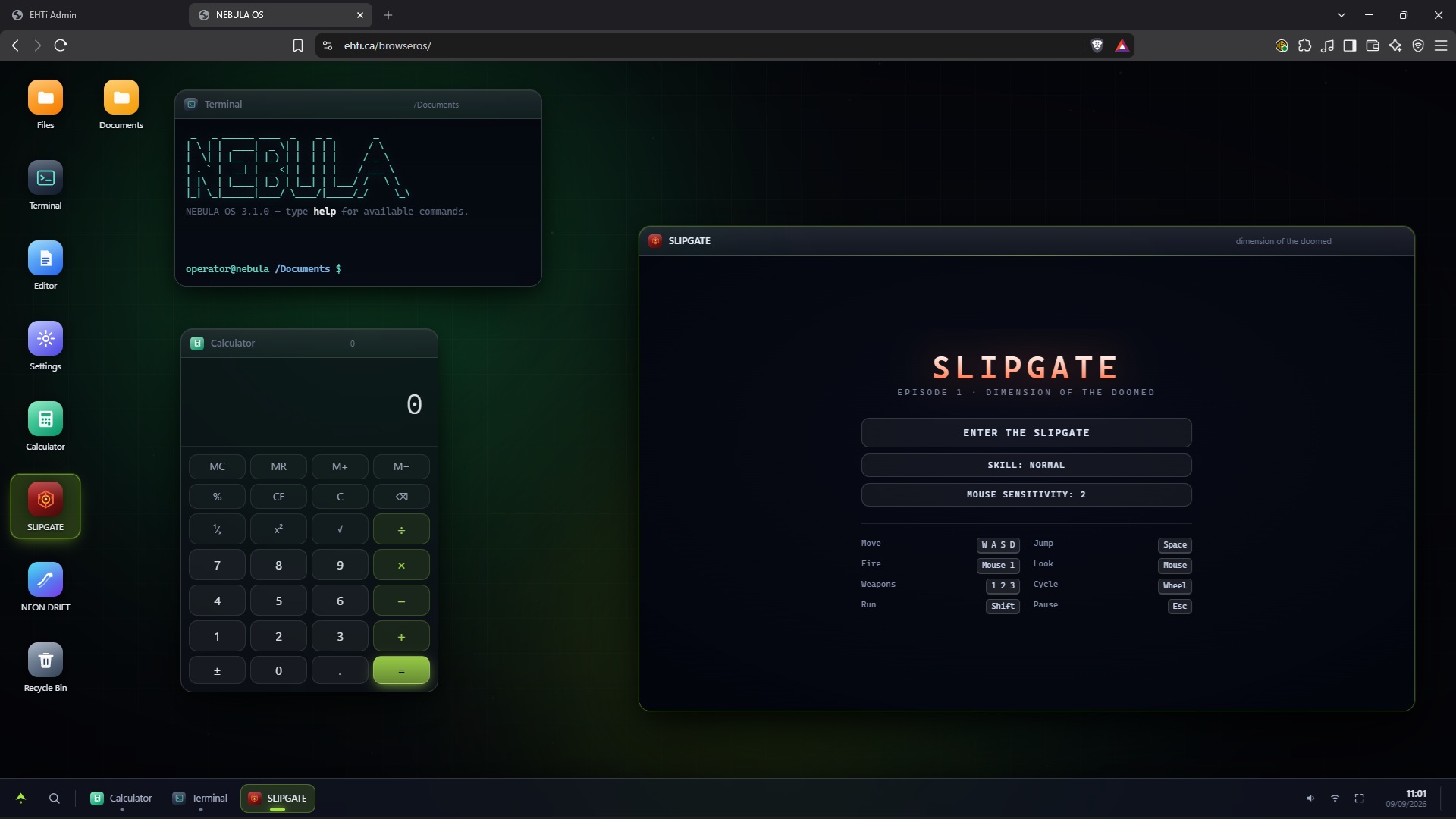Image resolution: width=1456 pixels, height=819 pixels.
Task: Mute via taskbar volume icon
Action: pyautogui.click(x=1310, y=799)
